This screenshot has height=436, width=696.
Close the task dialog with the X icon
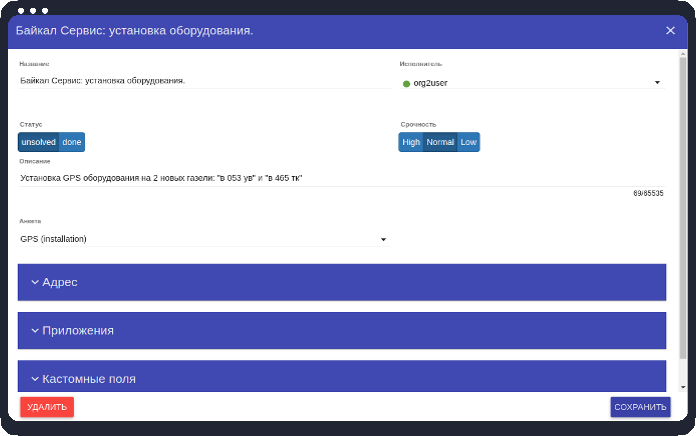670,31
